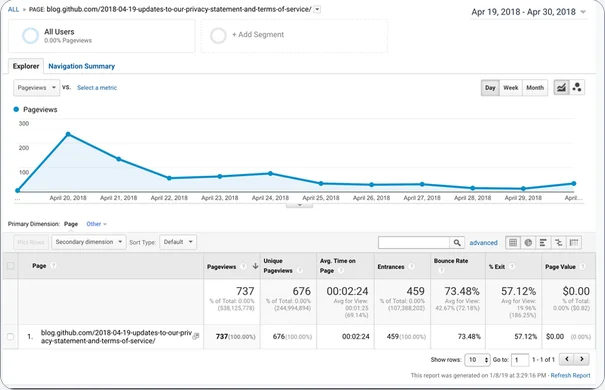The height and width of the screenshot is (390, 605).
Task: Open the Secondary dimension dropdown
Action: (x=89, y=242)
